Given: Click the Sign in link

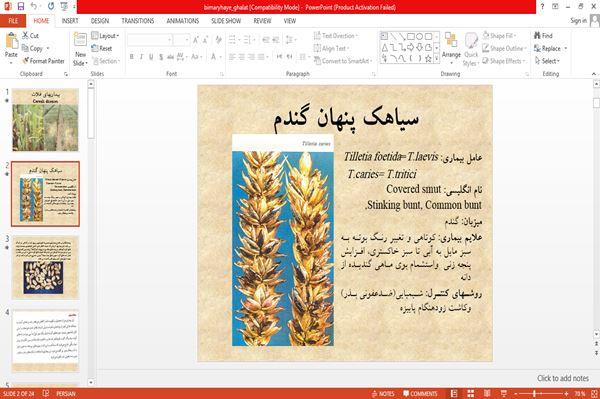Looking at the screenshot, I should tap(578, 21).
